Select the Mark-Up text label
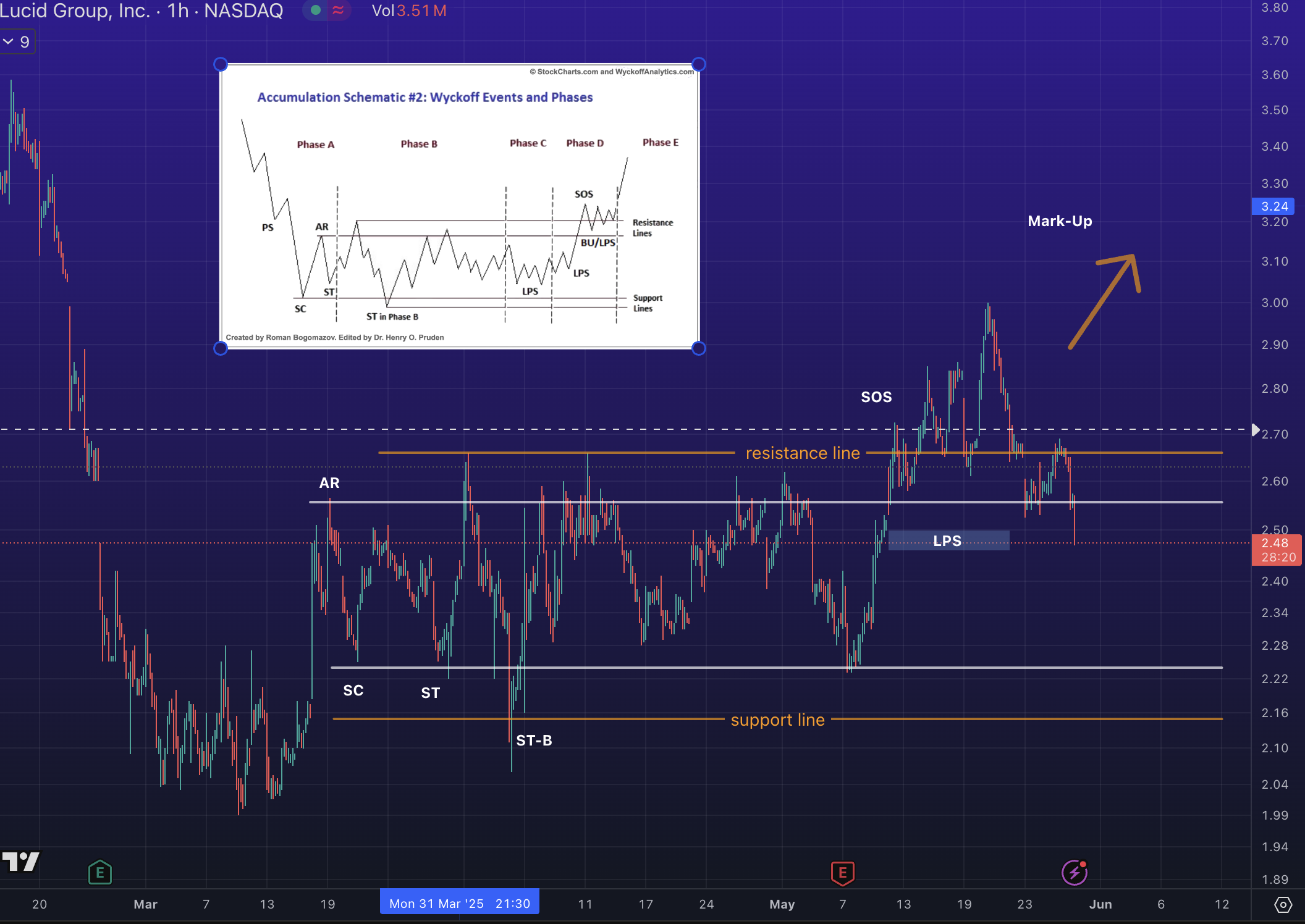The image size is (1305, 924). coord(1060,221)
